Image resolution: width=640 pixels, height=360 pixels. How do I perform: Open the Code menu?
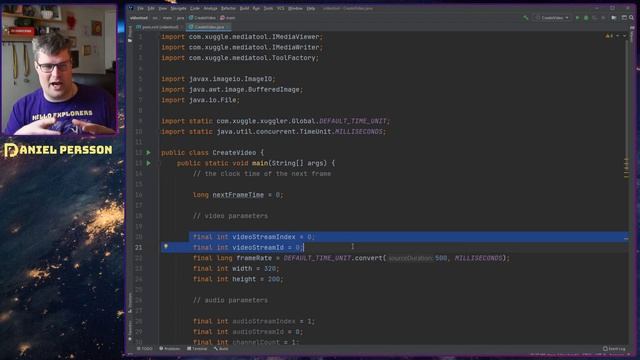(x=195, y=8)
